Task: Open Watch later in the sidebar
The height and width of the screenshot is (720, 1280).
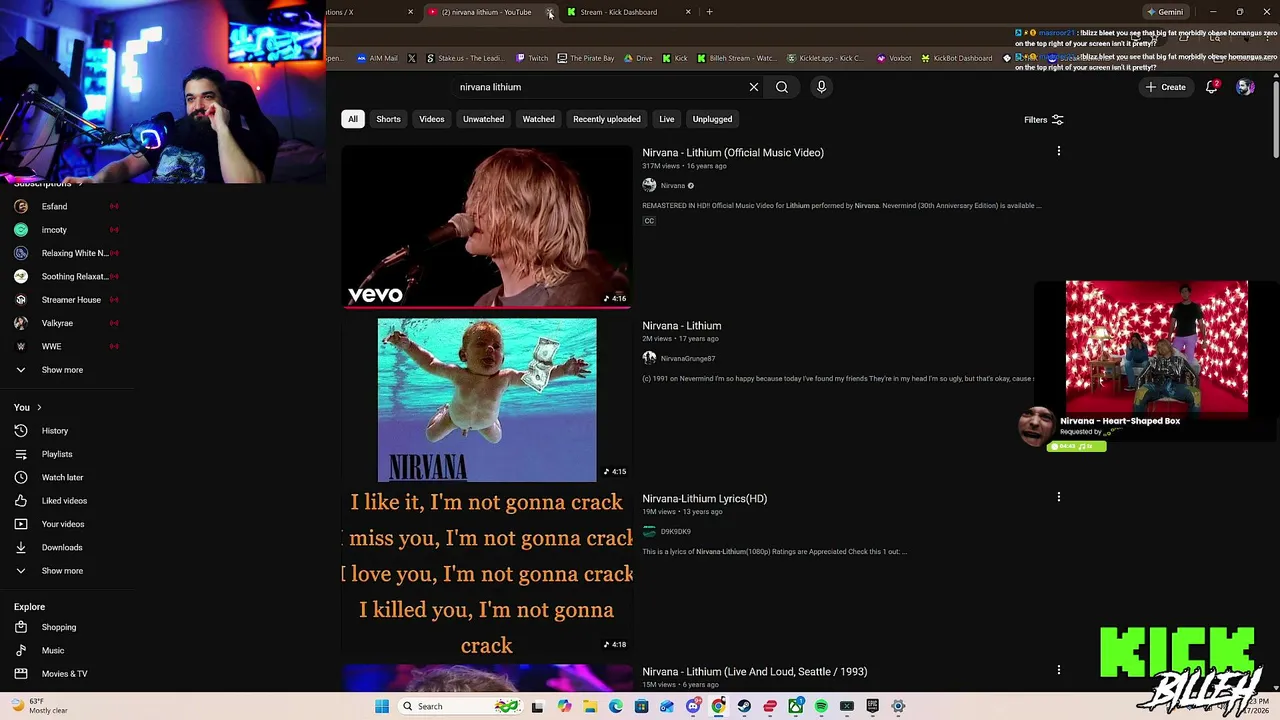Action: (x=62, y=477)
